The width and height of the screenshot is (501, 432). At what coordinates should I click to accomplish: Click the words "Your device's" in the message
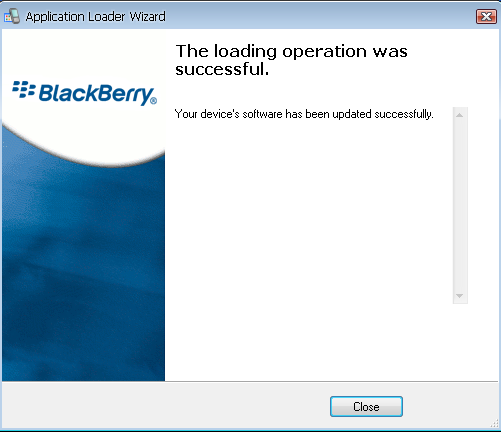(207, 114)
